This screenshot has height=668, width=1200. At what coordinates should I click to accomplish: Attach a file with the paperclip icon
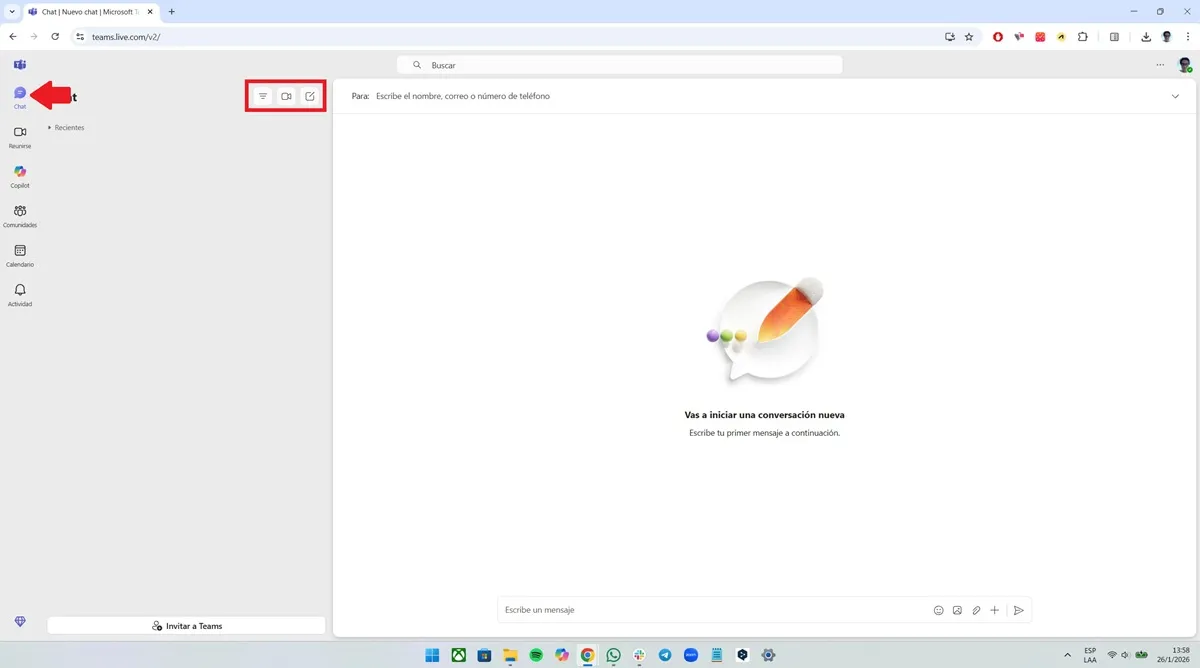[x=976, y=610]
